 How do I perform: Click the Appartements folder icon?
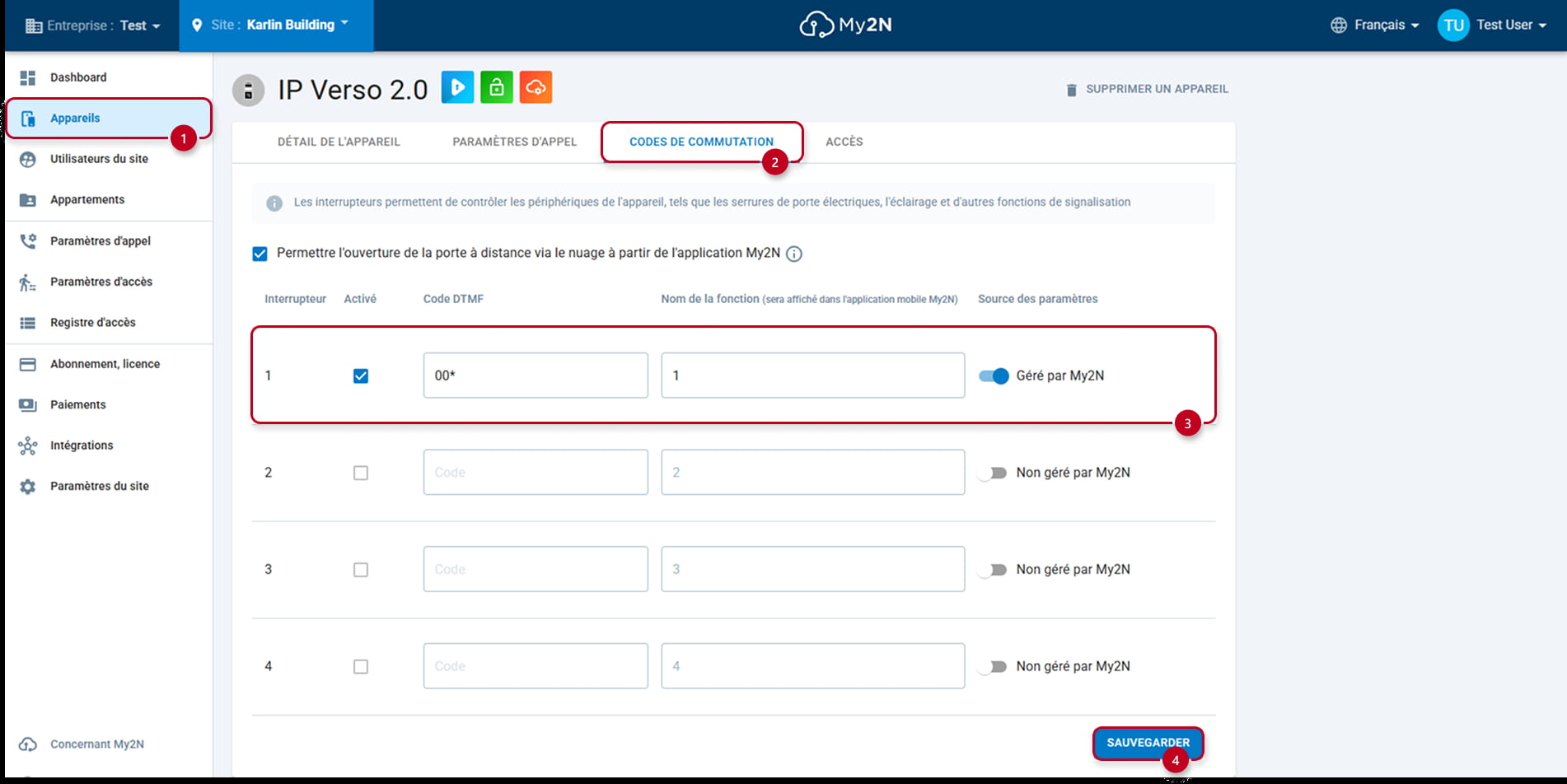[x=28, y=200]
